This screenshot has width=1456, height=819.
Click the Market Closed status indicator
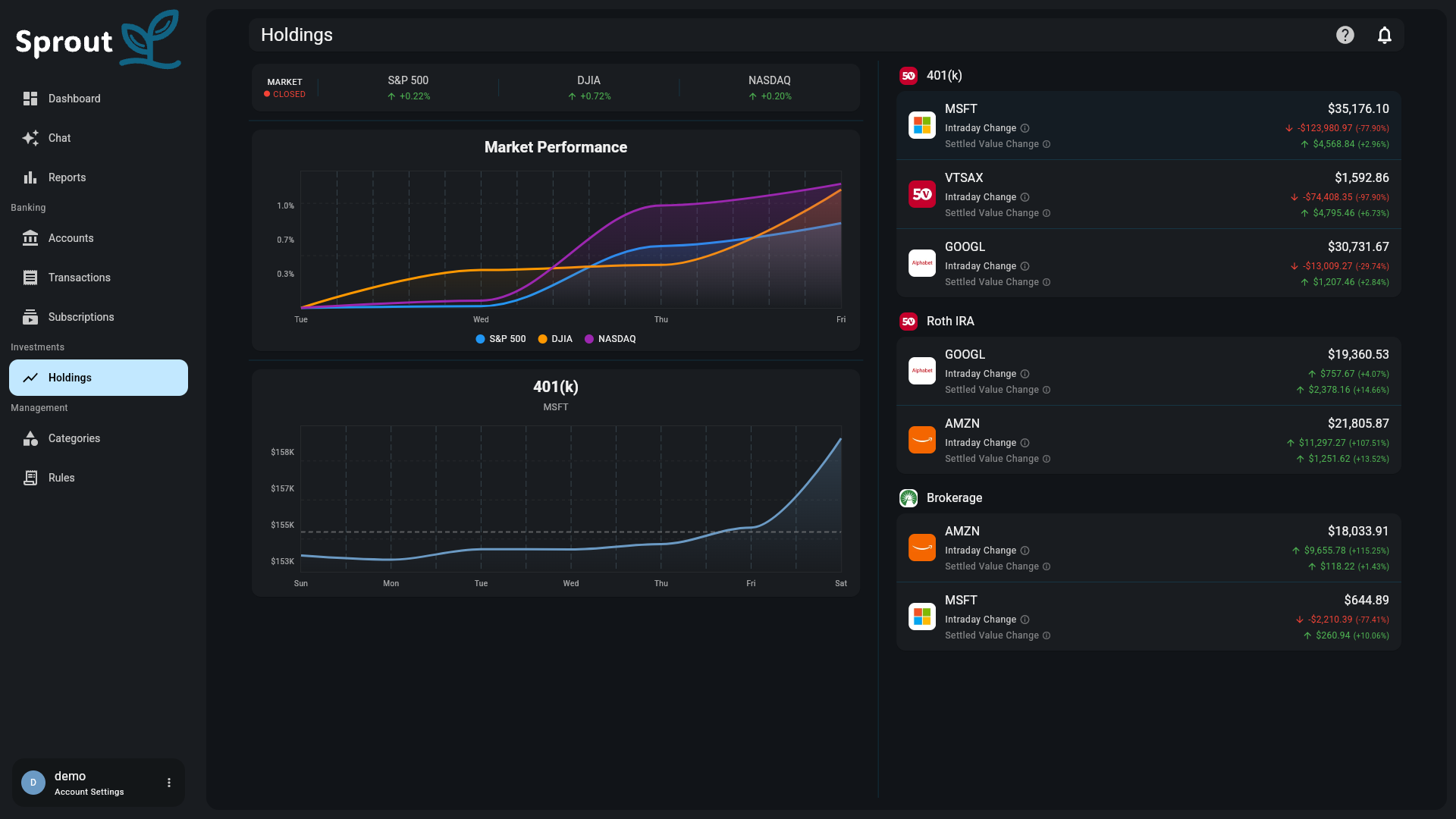284,88
